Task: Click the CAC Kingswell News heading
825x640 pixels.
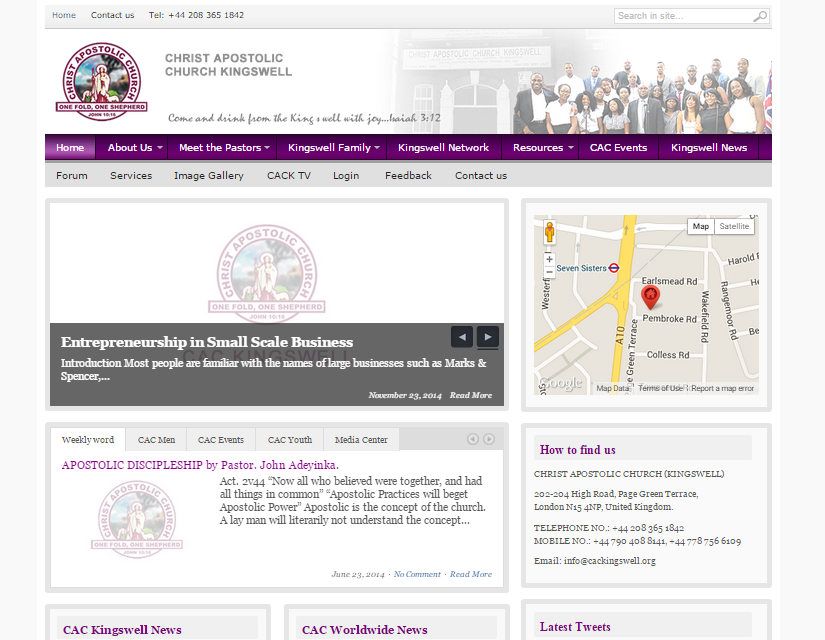Action: tap(122, 630)
